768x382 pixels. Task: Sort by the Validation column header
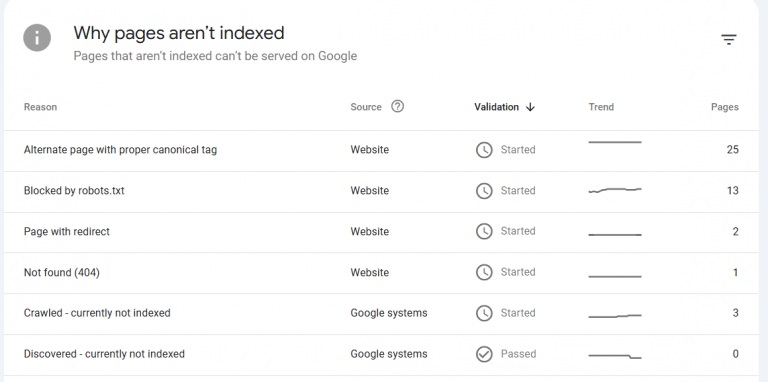[496, 107]
